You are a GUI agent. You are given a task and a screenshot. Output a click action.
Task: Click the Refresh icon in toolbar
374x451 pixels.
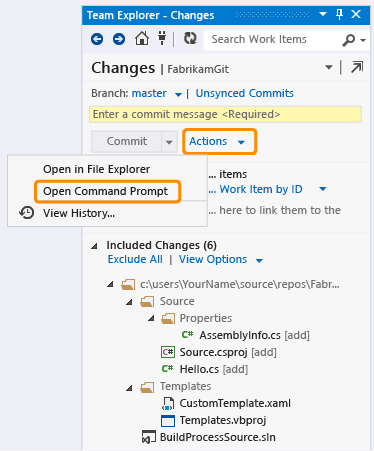coord(190,38)
